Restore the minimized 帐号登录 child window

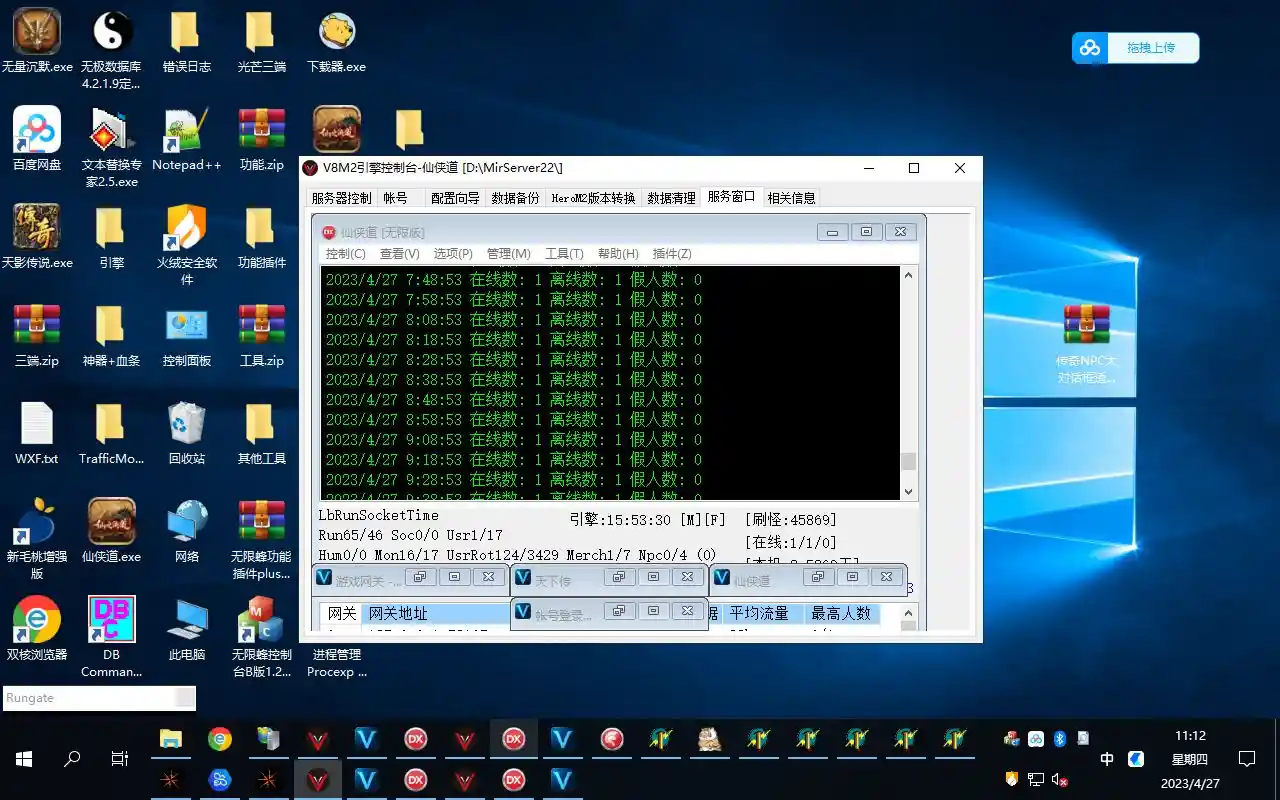(x=619, y=610)
